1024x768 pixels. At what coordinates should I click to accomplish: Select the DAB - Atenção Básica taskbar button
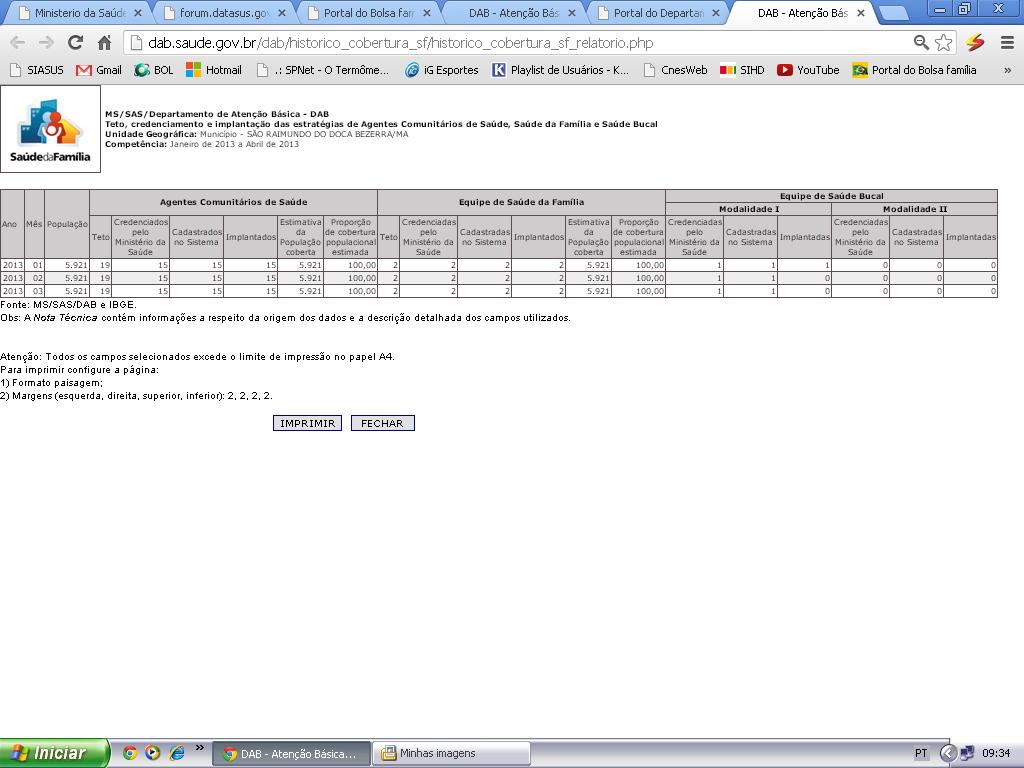(291, 754)
